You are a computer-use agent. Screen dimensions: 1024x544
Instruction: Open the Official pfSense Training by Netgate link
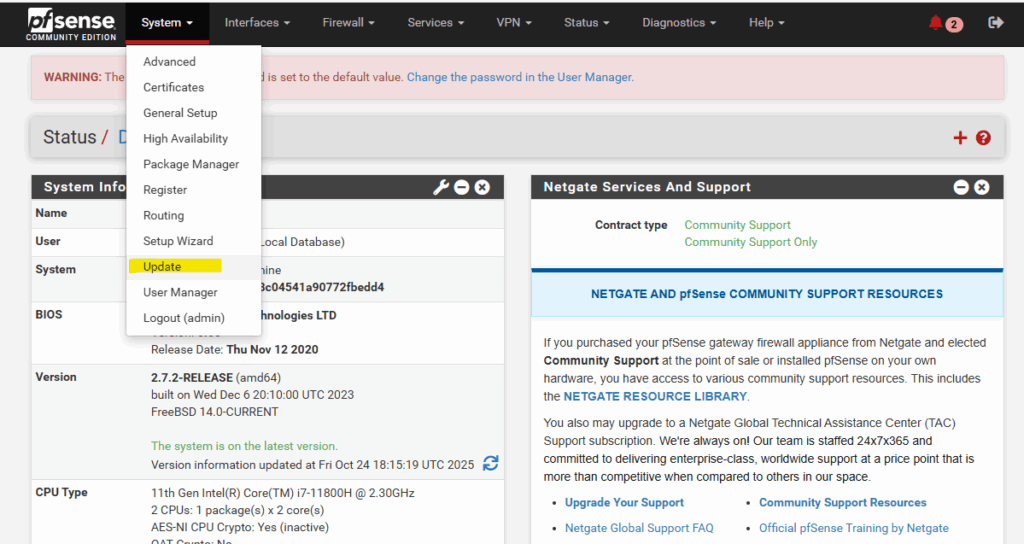tap(853, 528)
